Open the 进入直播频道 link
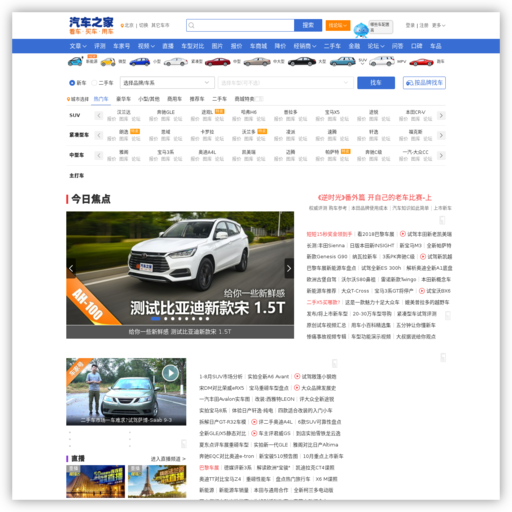 coord(168,459)
